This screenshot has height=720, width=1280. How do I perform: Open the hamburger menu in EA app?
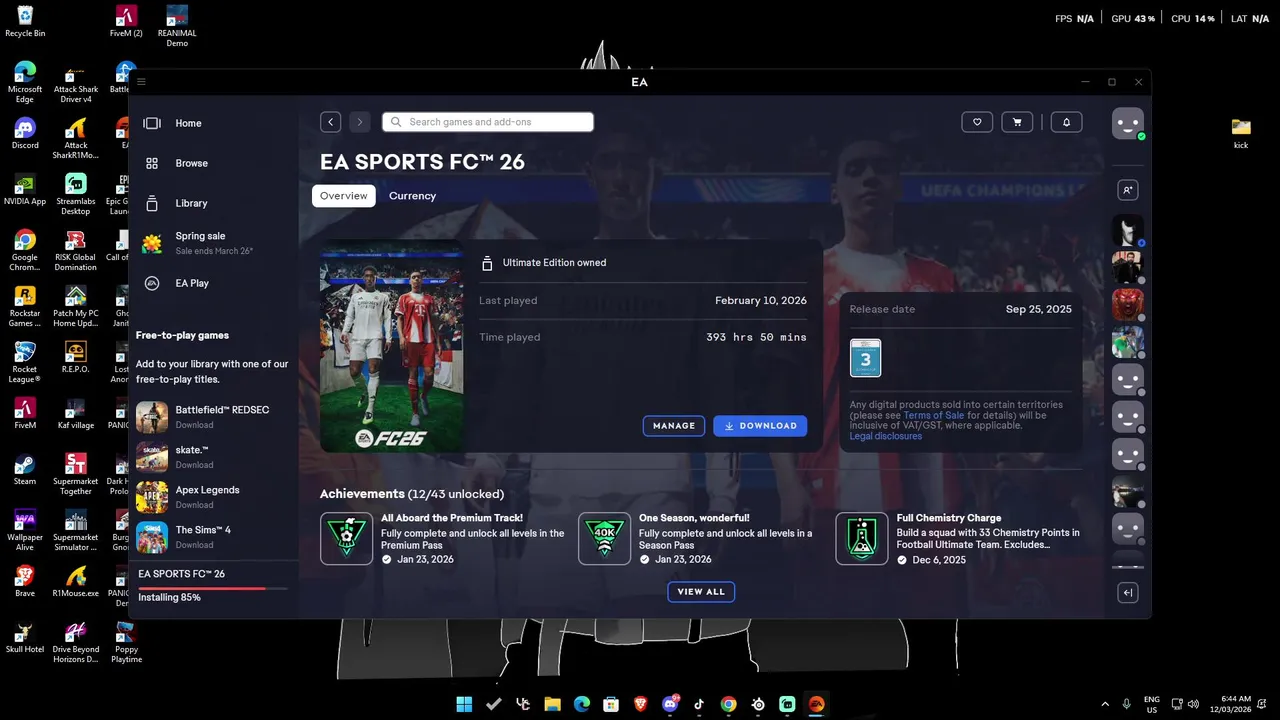(142, 82)
